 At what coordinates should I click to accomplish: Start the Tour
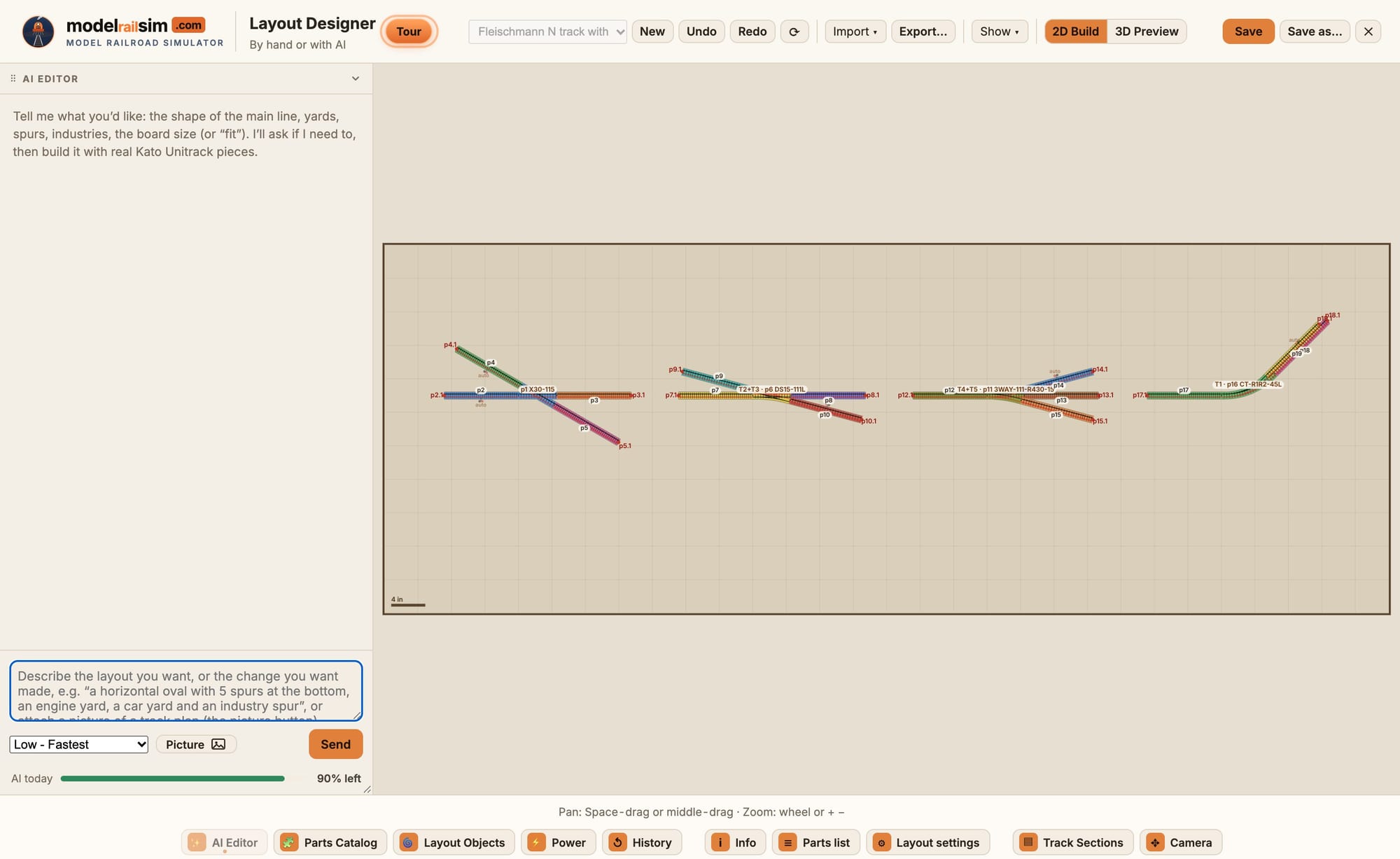(x=409, y=32)
